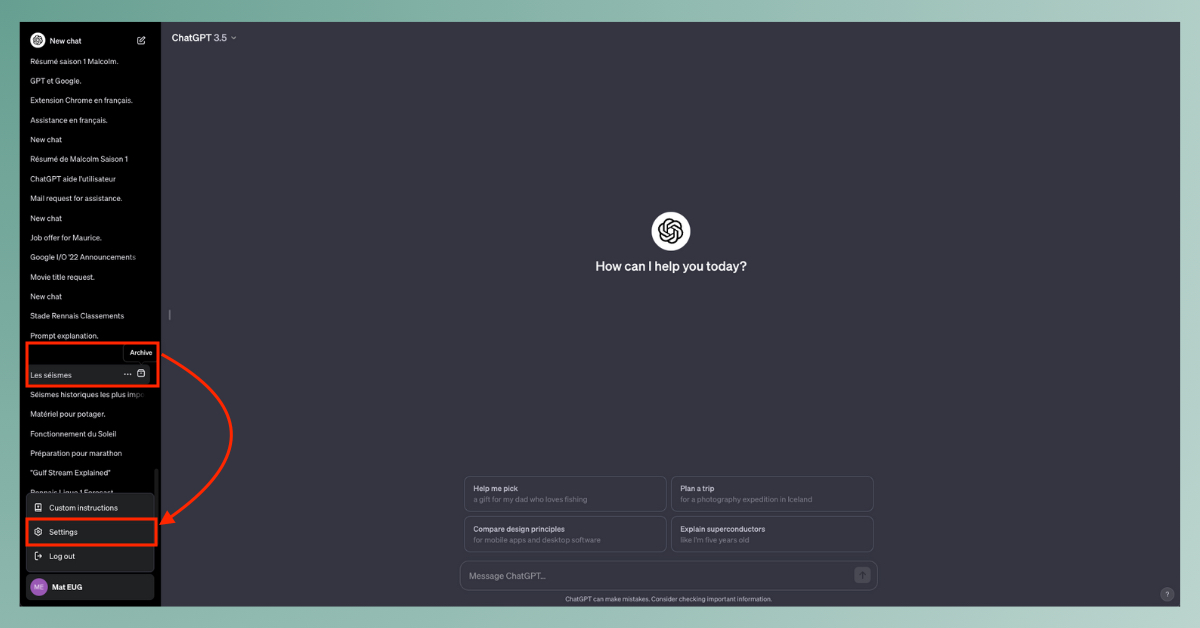
Task: Open 'Séismes historiques les plus' chat
Action: [x=88, y=394]
